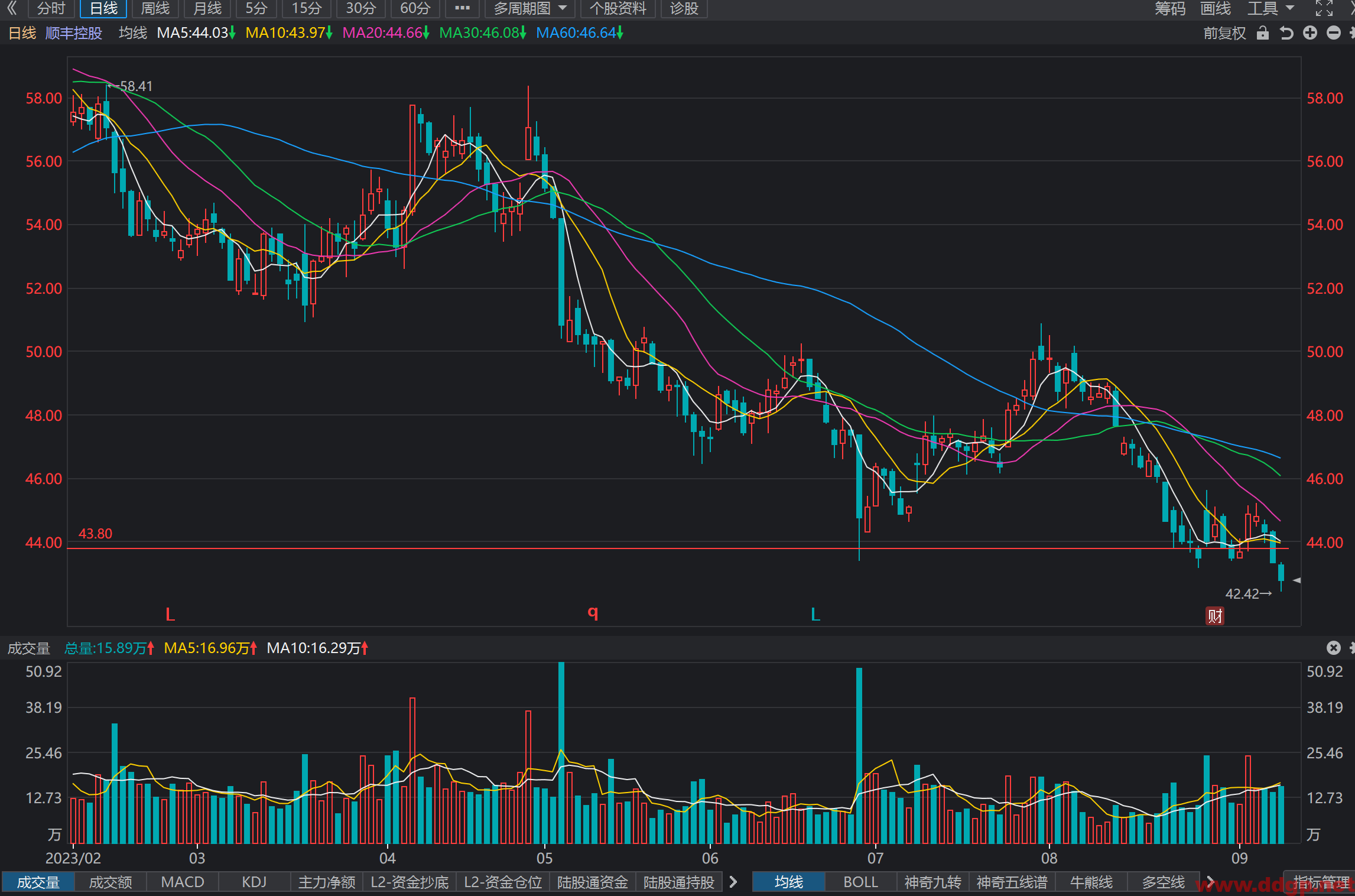Click the undo/reset arrow icon
The image size is (1355, 896).
click(x=1286, y=33)
